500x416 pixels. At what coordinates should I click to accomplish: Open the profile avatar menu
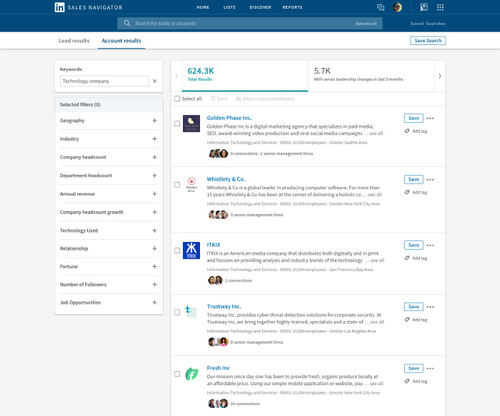pyautogui.click(x=397, y=7)
